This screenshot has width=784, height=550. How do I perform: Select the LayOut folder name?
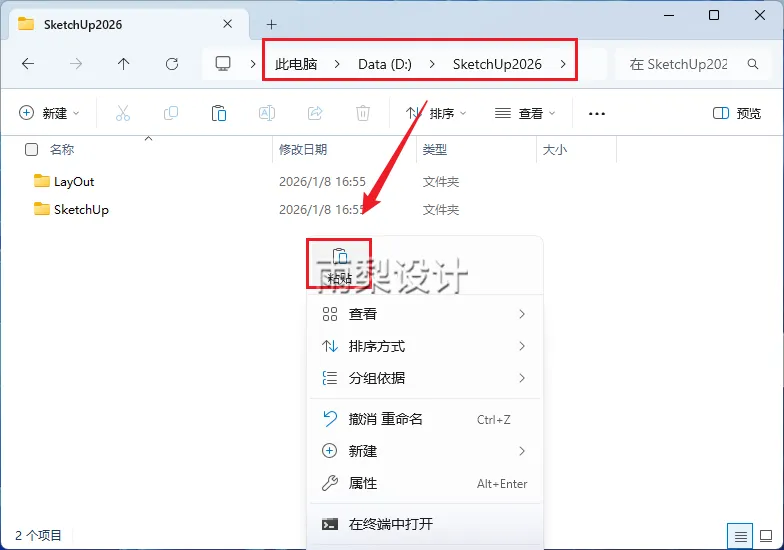[74, 182]
